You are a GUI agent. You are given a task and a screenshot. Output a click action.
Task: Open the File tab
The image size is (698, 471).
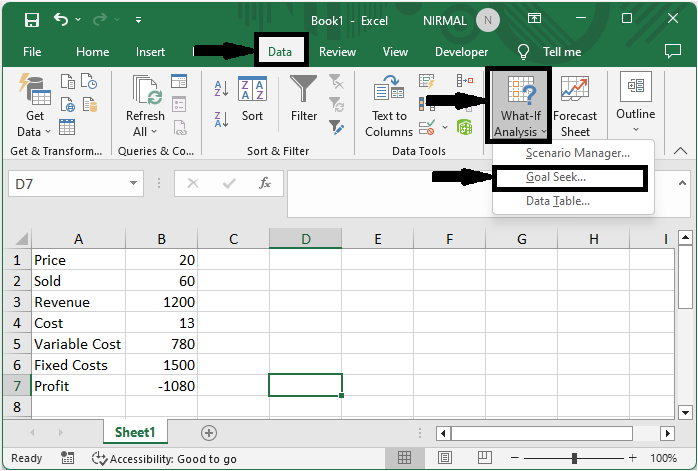[32, 52]
